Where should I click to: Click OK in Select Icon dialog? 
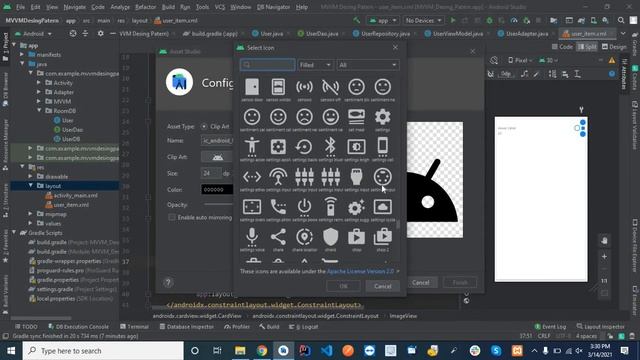343,286
